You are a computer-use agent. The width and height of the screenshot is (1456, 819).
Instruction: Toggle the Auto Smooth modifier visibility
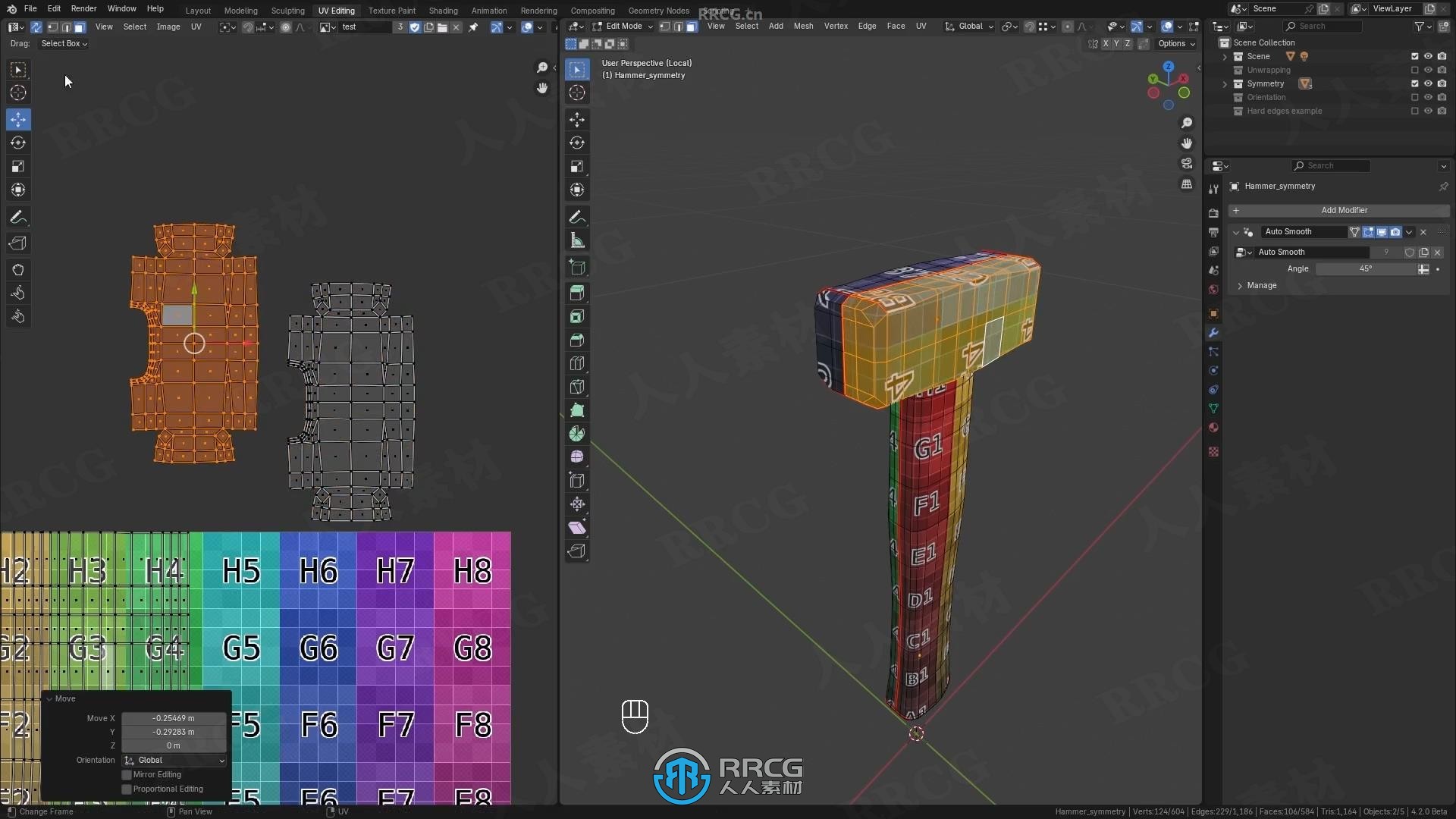[1384, 231]
